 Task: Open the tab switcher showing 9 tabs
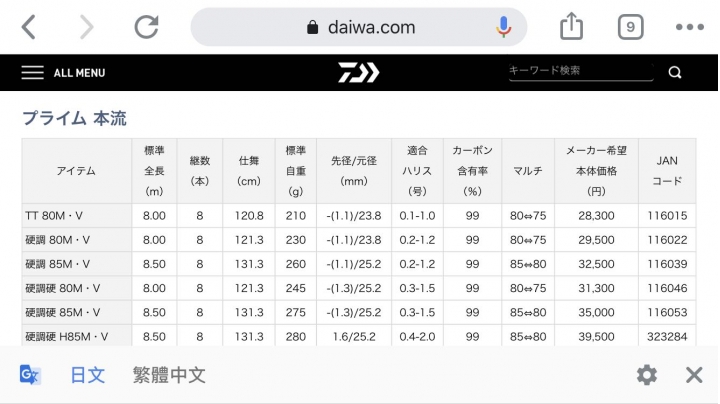(x=630, y=27)
